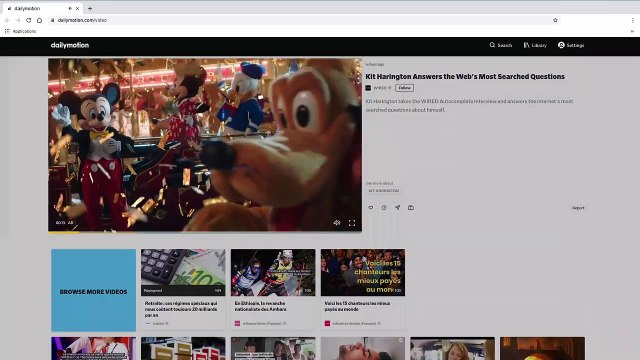This screenshot has height=360, width=640.
Task: Report this video
Action: pyautogui.click(x=578, y=208)
